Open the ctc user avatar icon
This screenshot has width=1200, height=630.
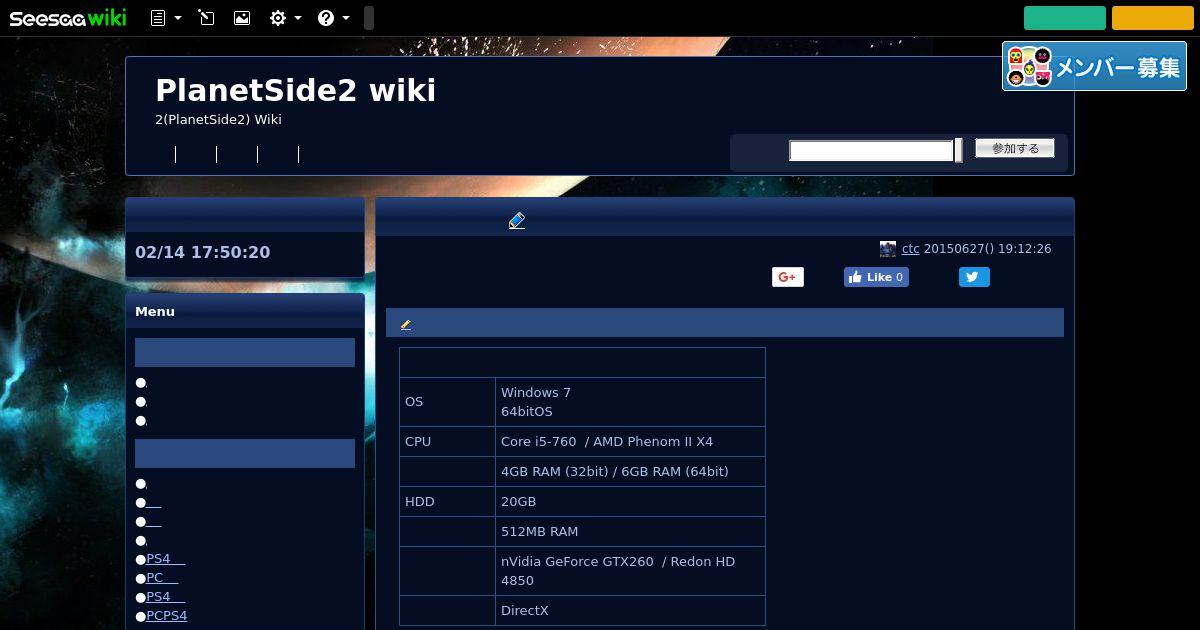(x=888, y=249)
